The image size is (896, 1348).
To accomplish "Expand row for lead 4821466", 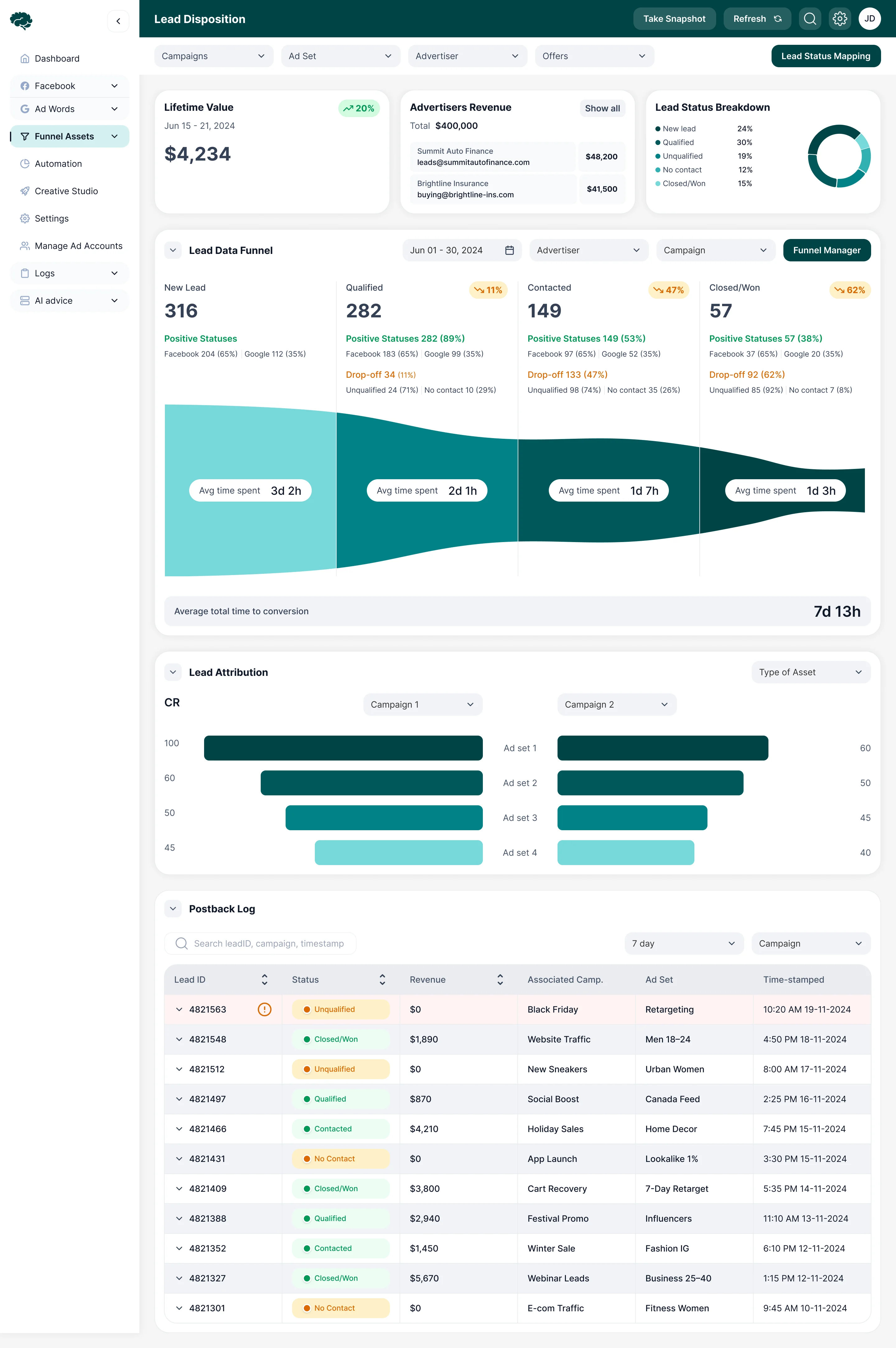I will (x=179, y=1129).
